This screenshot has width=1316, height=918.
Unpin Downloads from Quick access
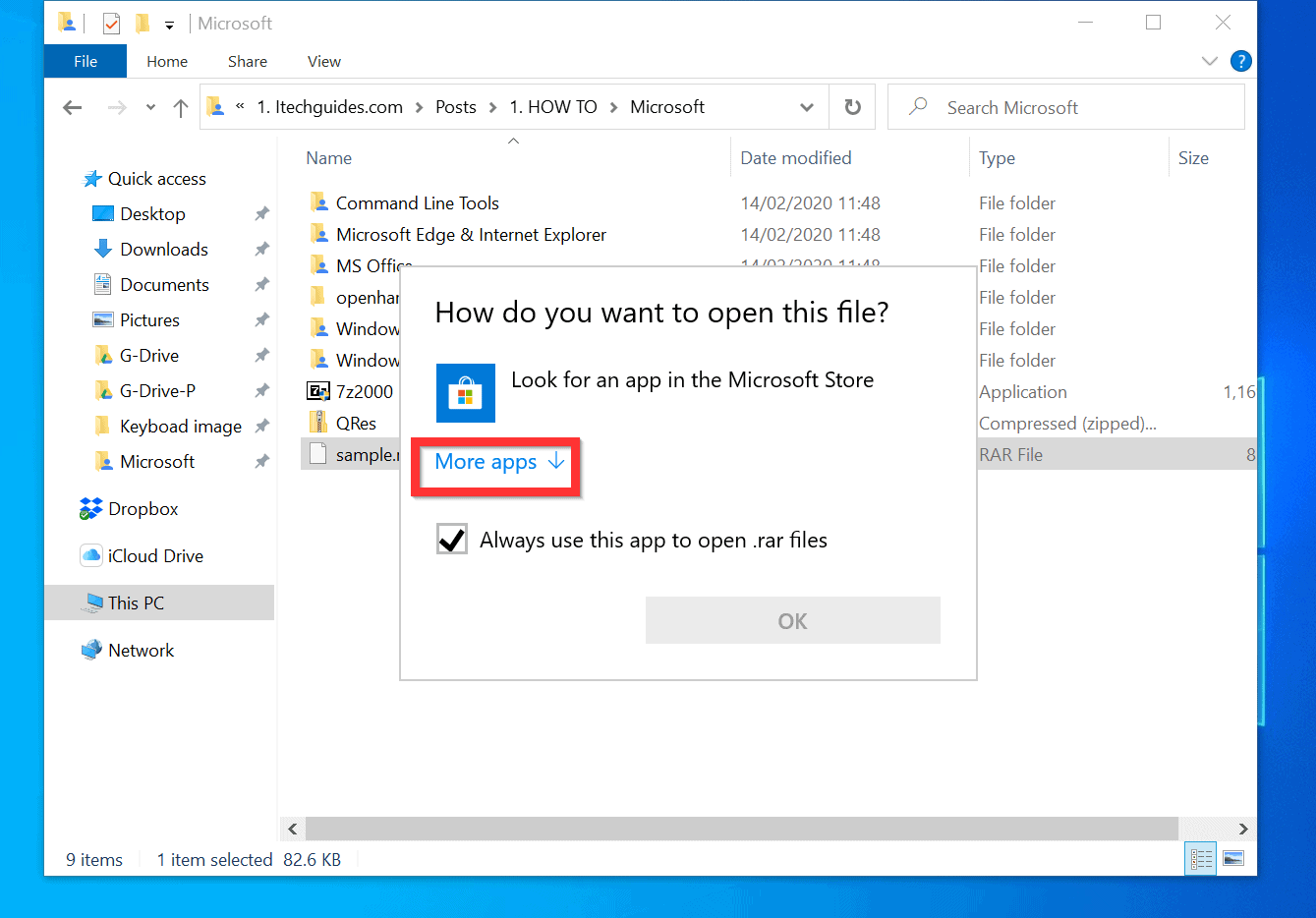[x=261, y=249]
